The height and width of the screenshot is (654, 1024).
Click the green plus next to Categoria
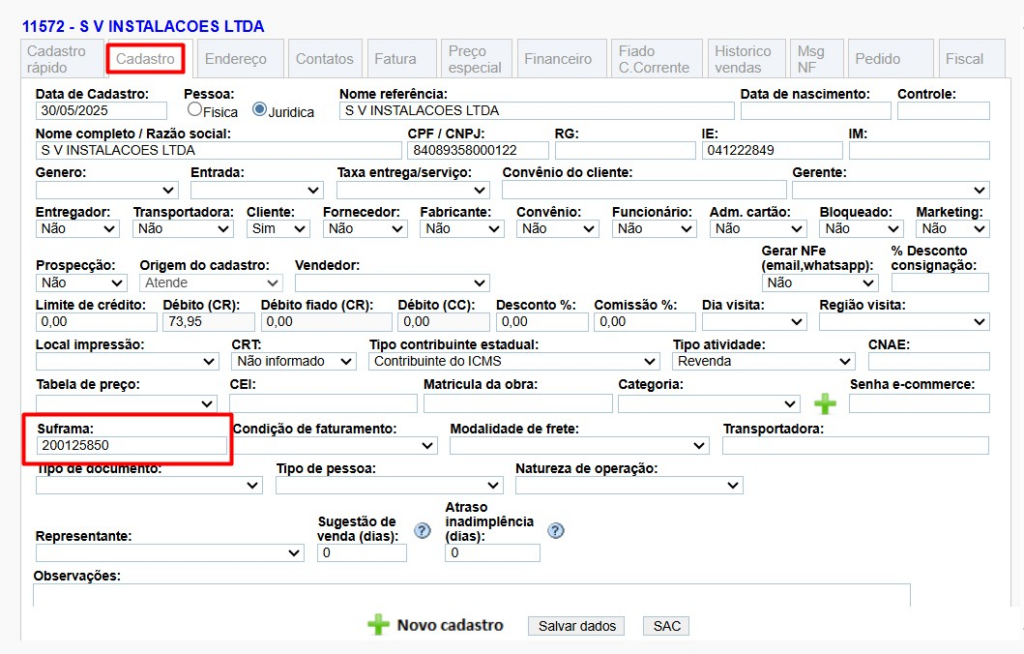click(826, 403)
